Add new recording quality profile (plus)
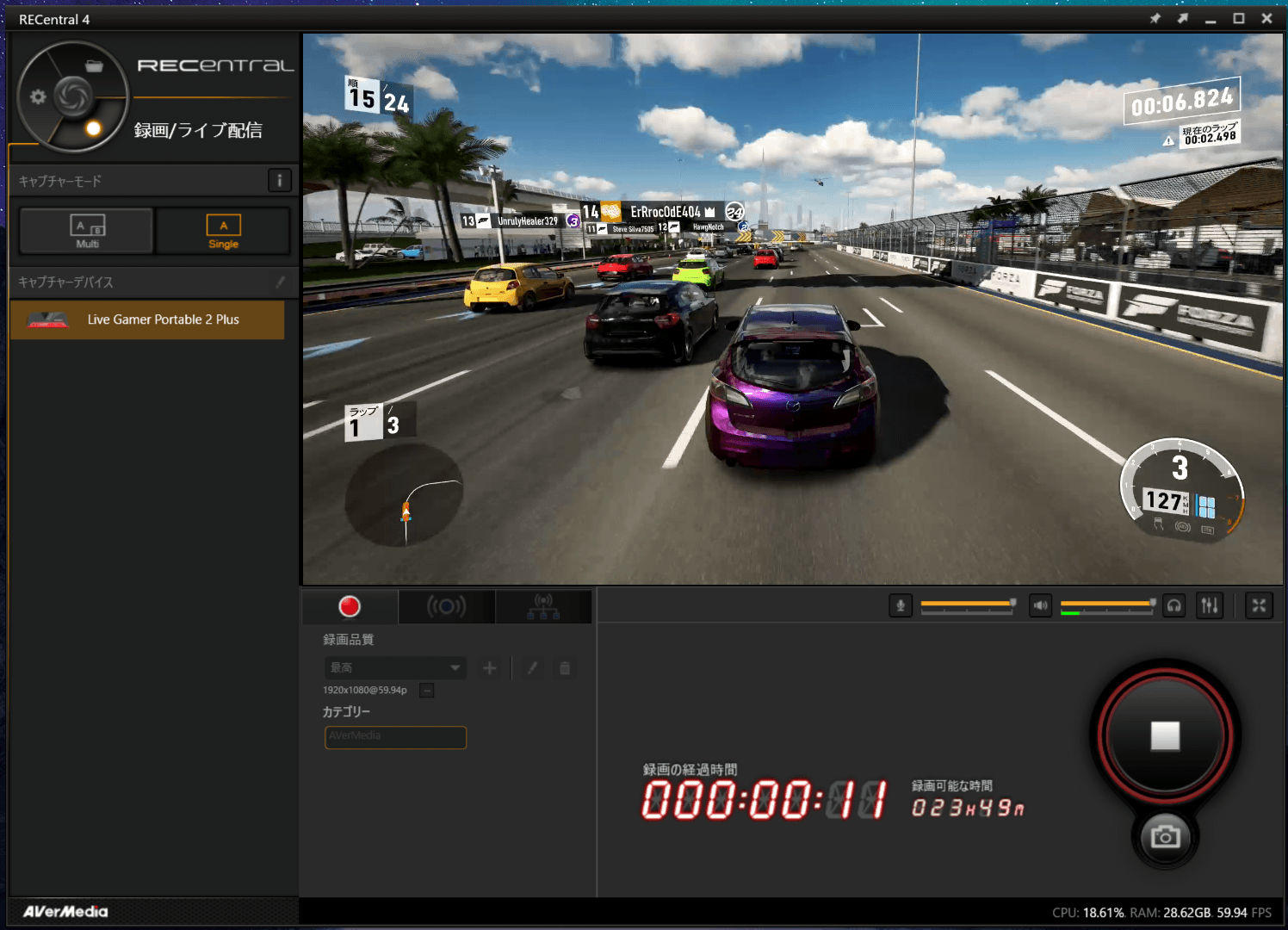Image resolution: width=1288 pixels, height=930 pixels. pos(489,667)
